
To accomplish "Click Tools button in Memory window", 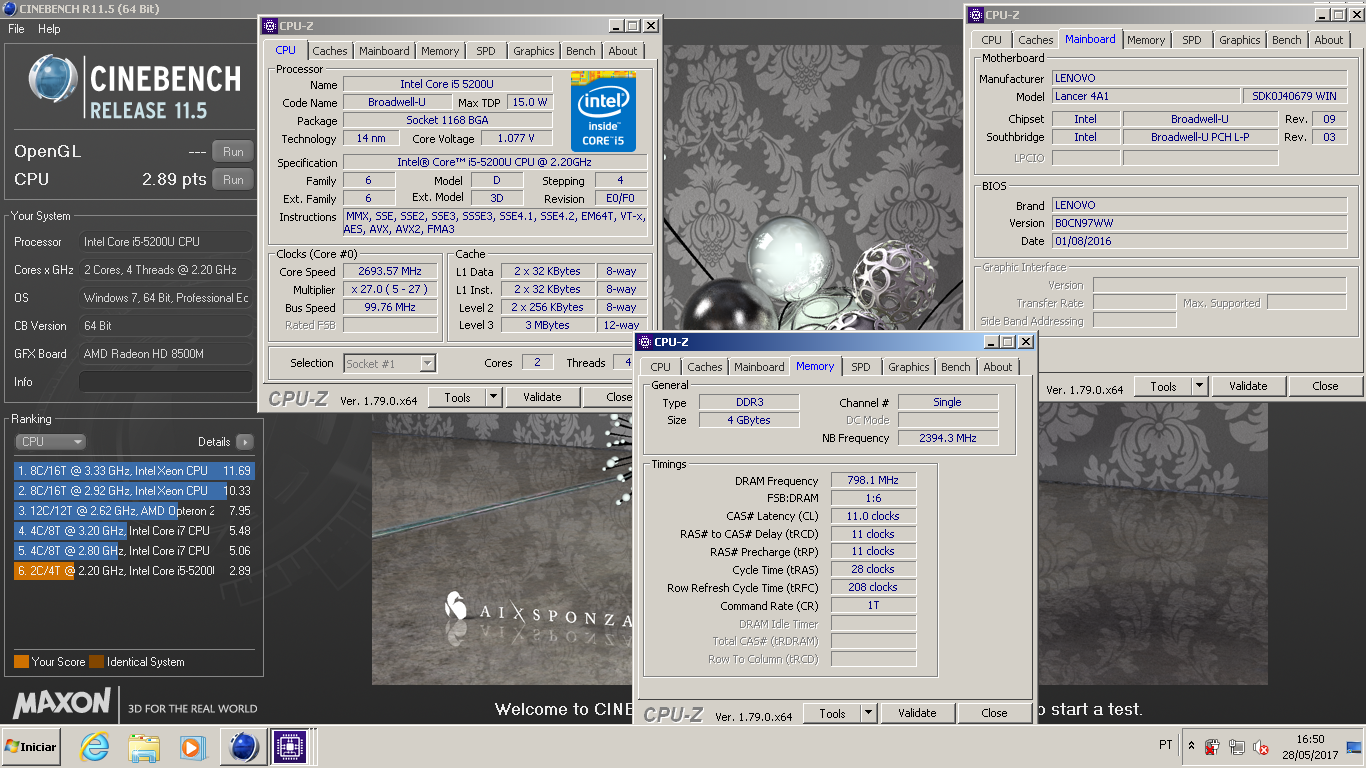I will pyautogui.click(x=832, y=713).
